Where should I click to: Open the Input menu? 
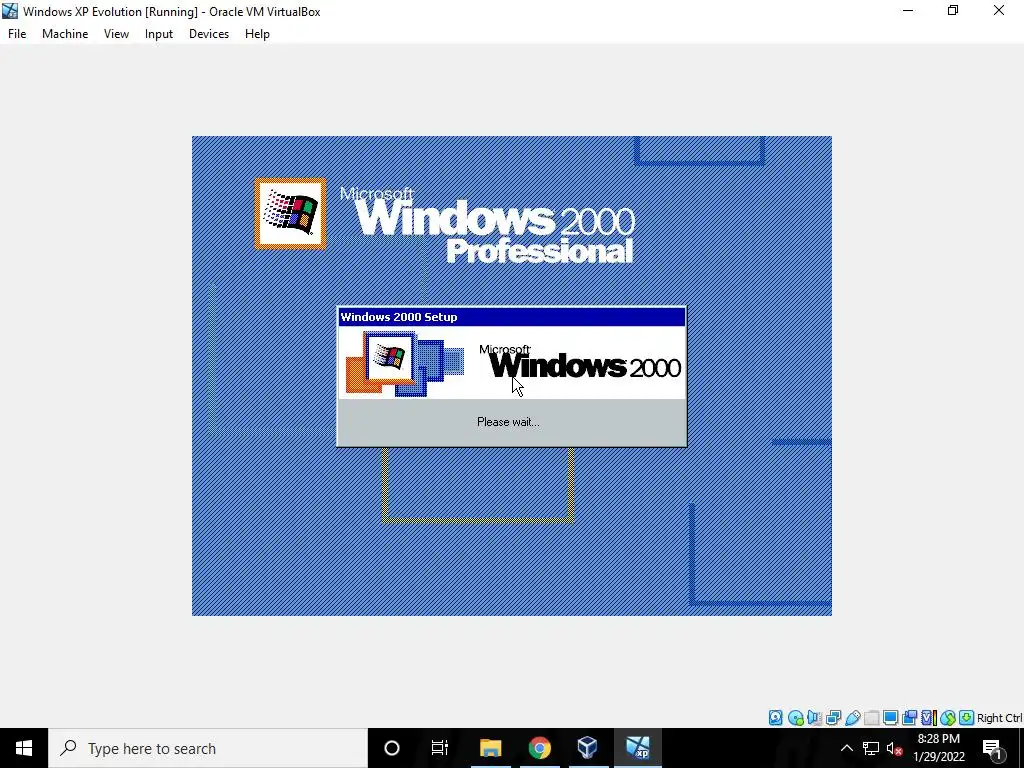click(159, 34)
